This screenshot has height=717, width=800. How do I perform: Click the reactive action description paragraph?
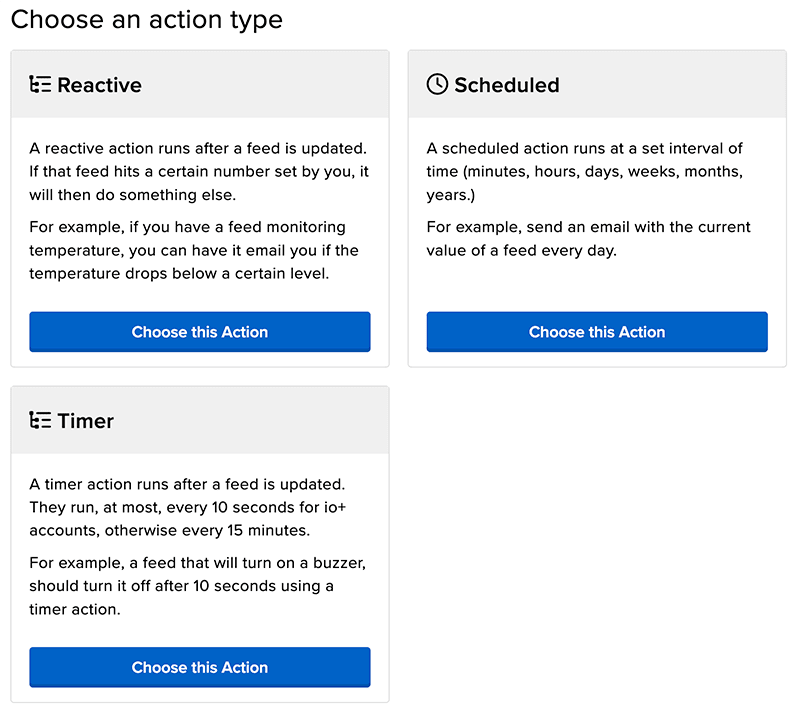point(199,171)
